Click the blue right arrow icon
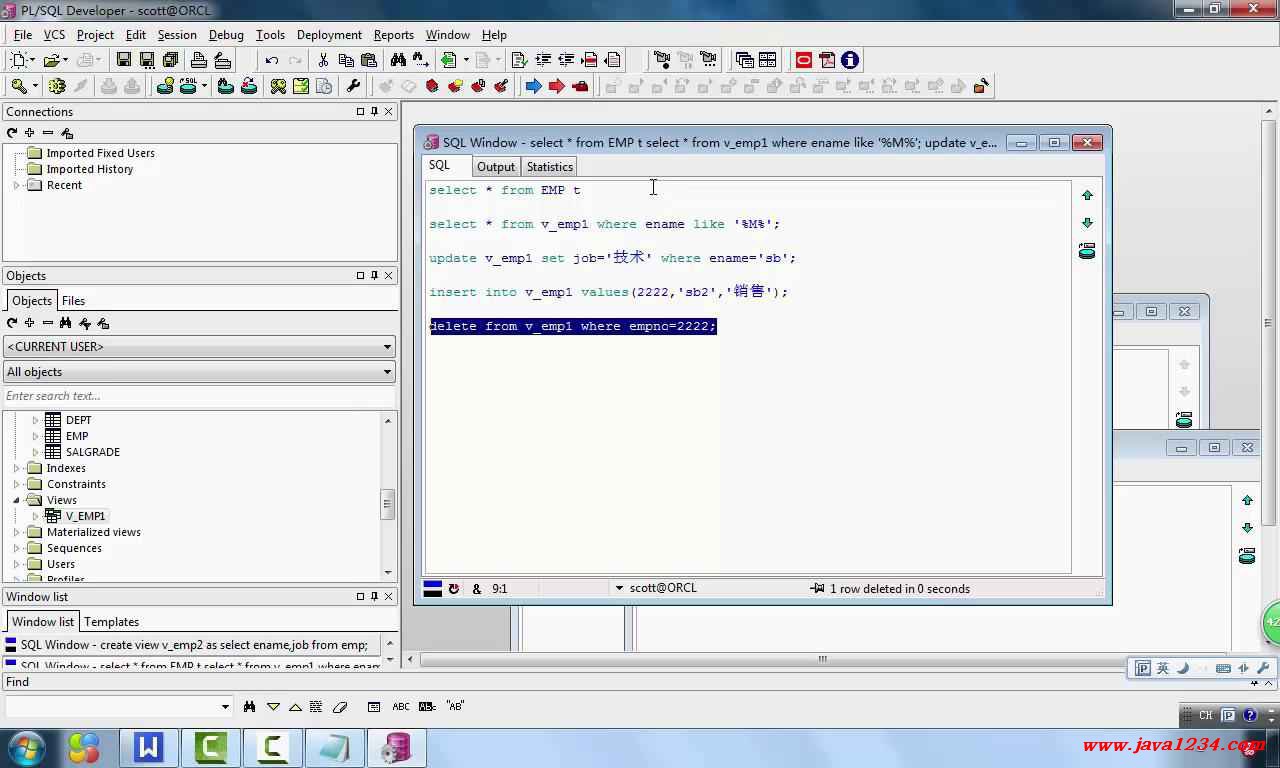 point(534,86)
